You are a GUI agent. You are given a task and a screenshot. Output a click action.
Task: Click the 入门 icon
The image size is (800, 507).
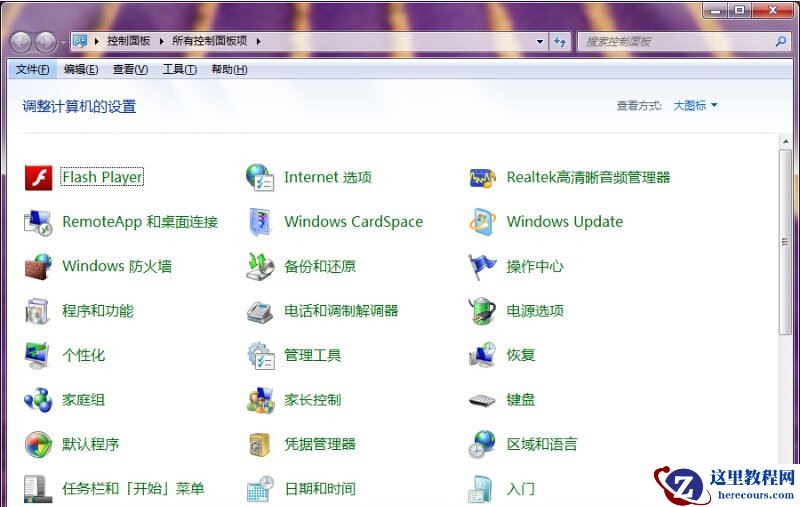click(x=481, y=489)
